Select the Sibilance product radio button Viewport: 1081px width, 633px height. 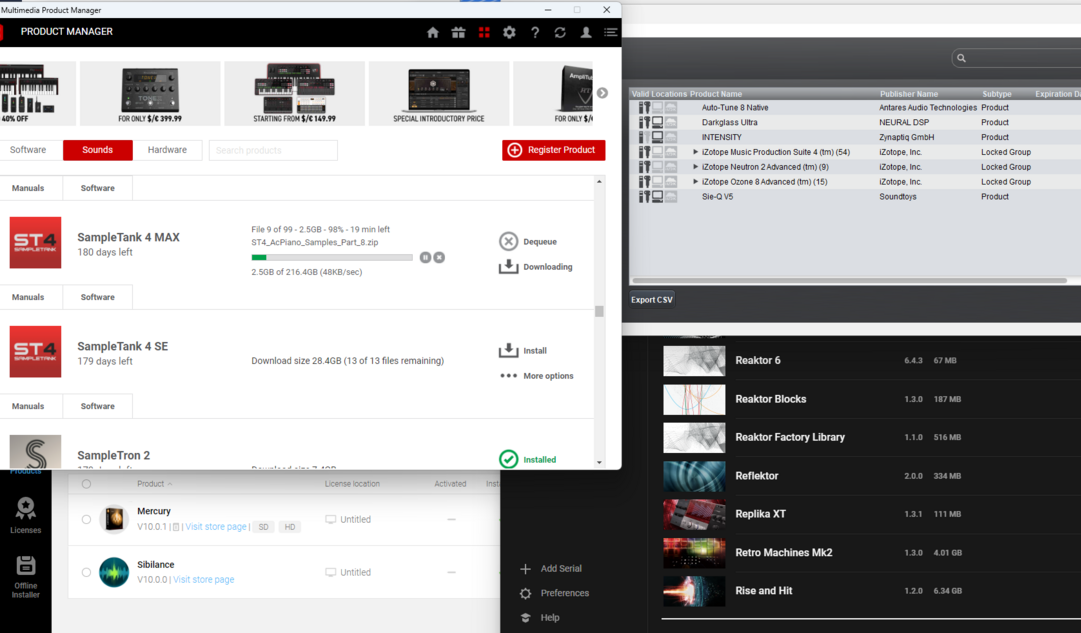86,572
